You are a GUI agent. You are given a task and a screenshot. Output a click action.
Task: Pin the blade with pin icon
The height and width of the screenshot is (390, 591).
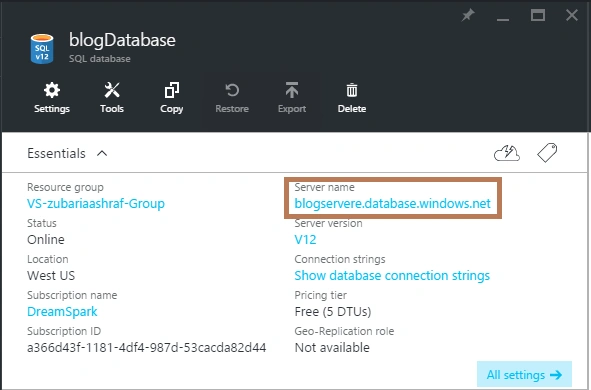468,15
